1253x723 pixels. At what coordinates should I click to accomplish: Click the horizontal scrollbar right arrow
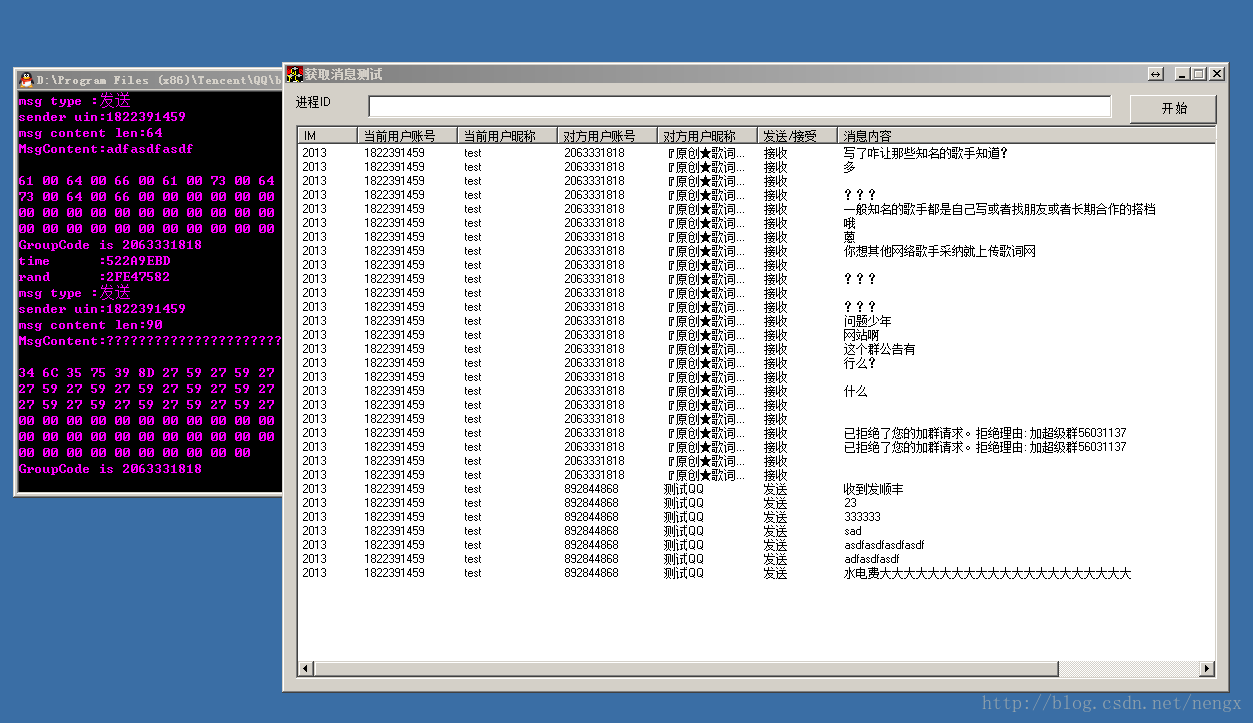[1207, 669]
